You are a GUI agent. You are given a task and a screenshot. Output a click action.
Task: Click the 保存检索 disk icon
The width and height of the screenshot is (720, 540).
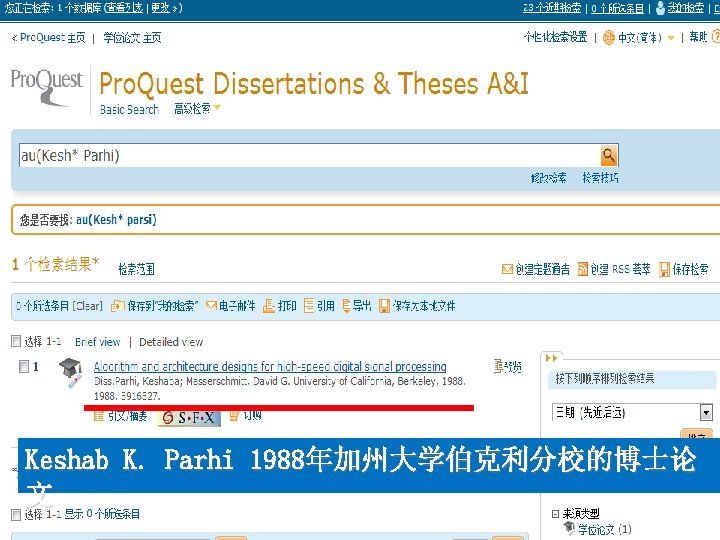coord(664,270)
